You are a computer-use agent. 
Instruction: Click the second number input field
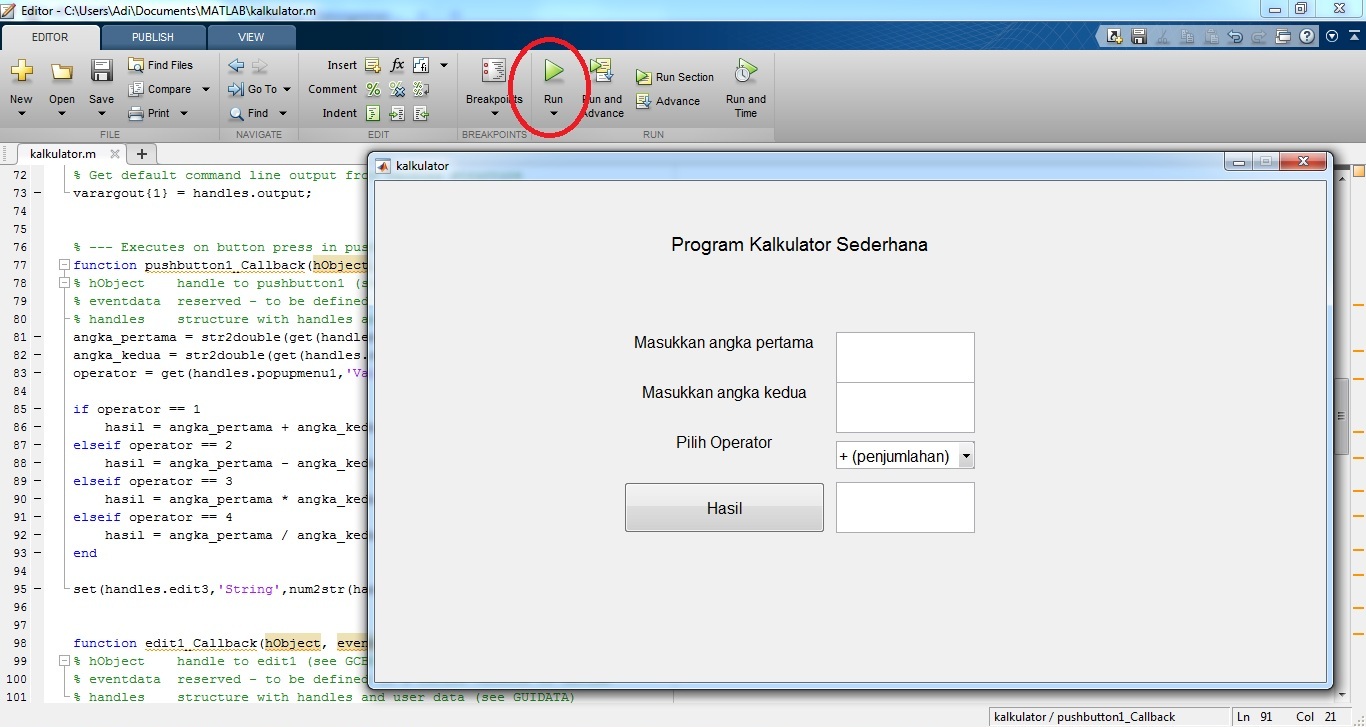(x=905, y=407)
